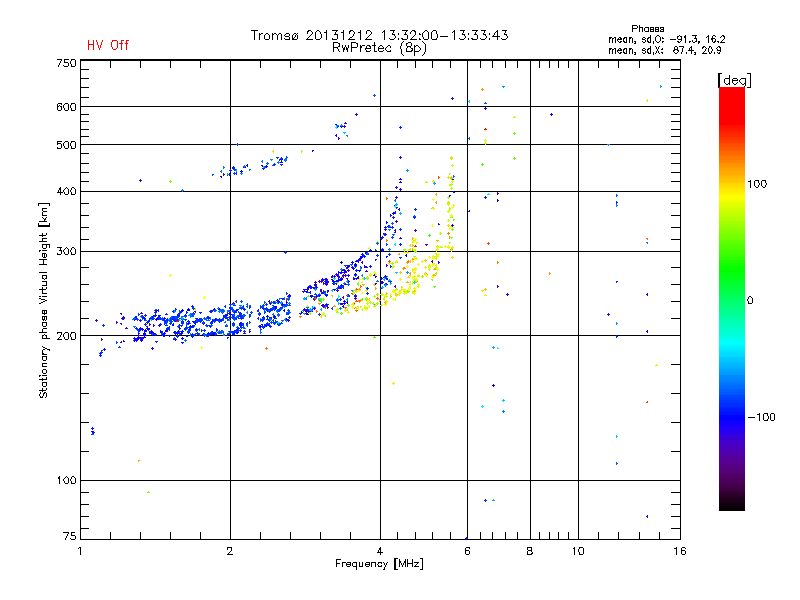Screen dimensions: 800x600
Task: Click the frequency tick label 4
Action: pos(380,551)
